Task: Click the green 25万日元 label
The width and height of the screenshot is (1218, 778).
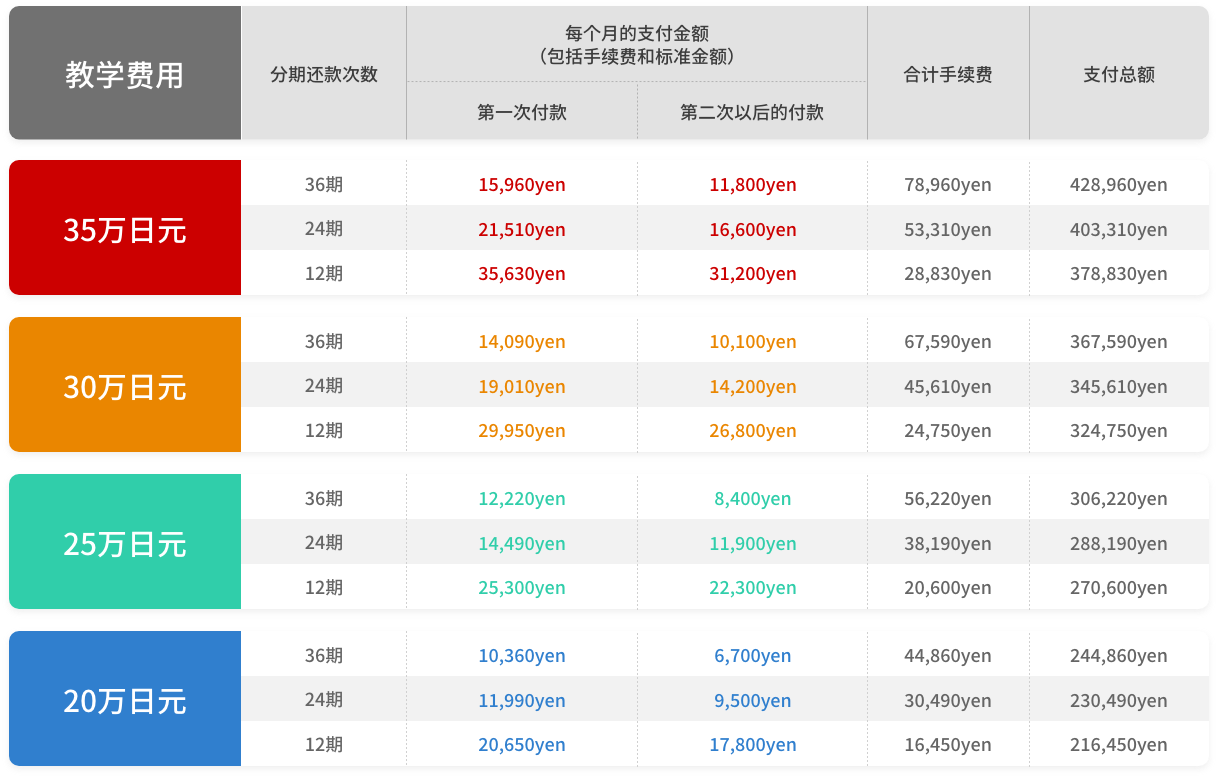Action: pos(125,544)
